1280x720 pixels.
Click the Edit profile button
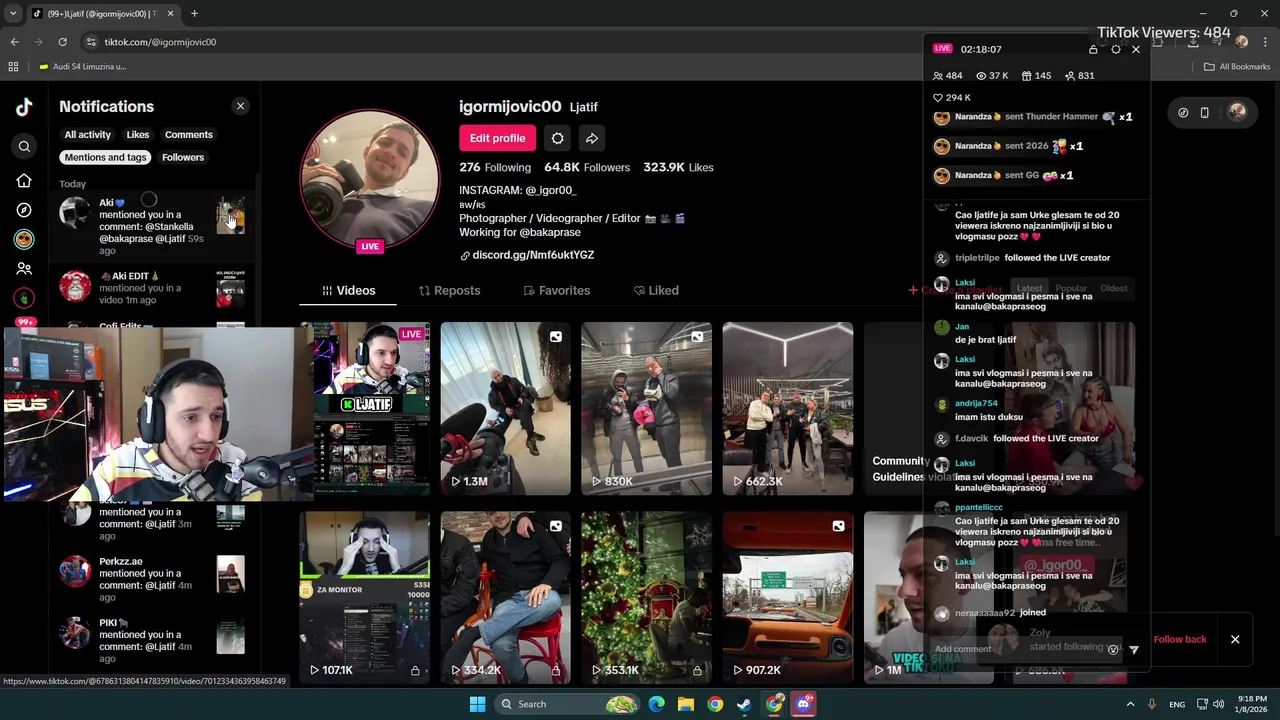click(497, 138)
